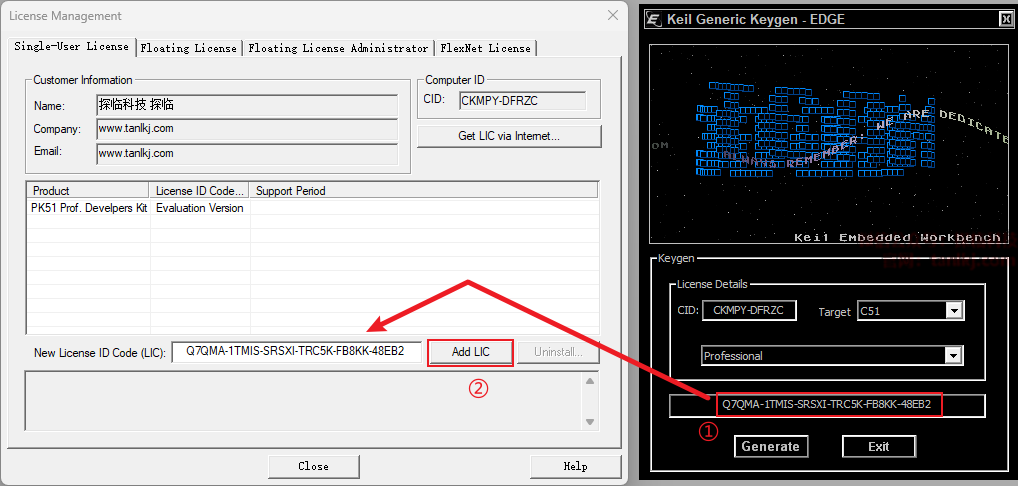Viewport: 1018px width, 486px height.
Task: Select the FlexNet License tab
Action: 485,48
